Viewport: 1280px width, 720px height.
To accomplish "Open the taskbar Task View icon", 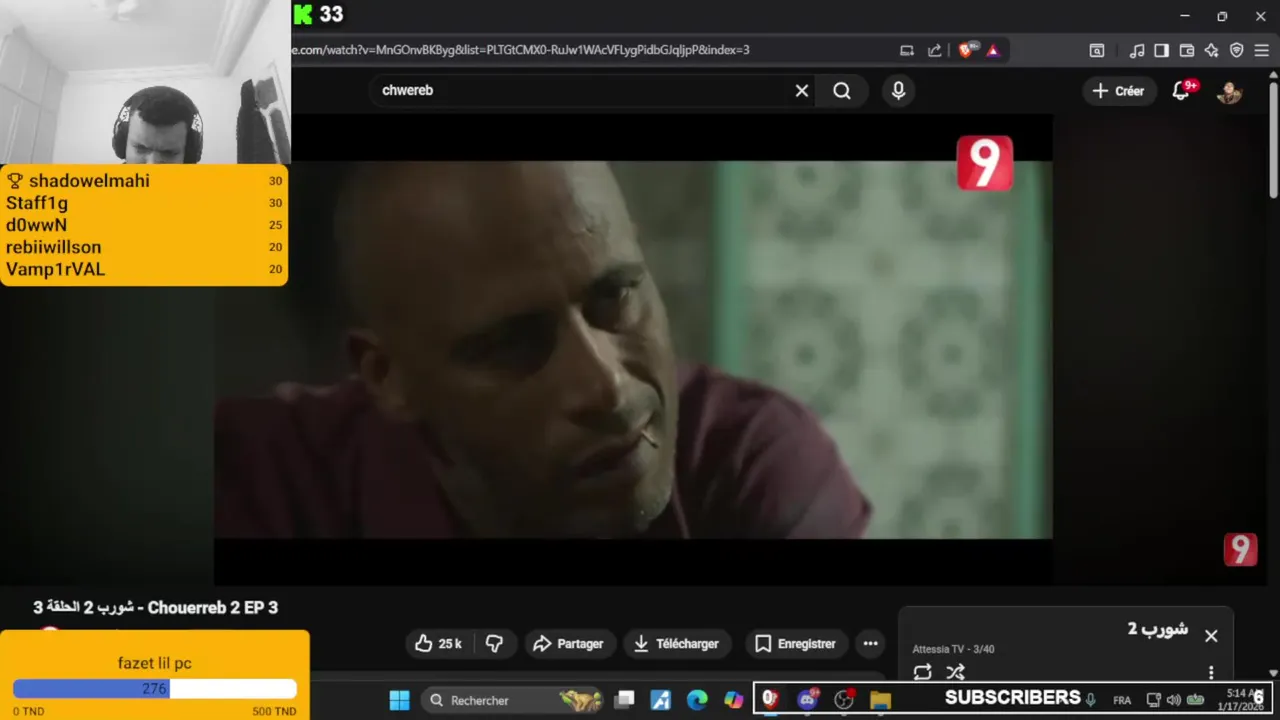I will coord(624,700).
